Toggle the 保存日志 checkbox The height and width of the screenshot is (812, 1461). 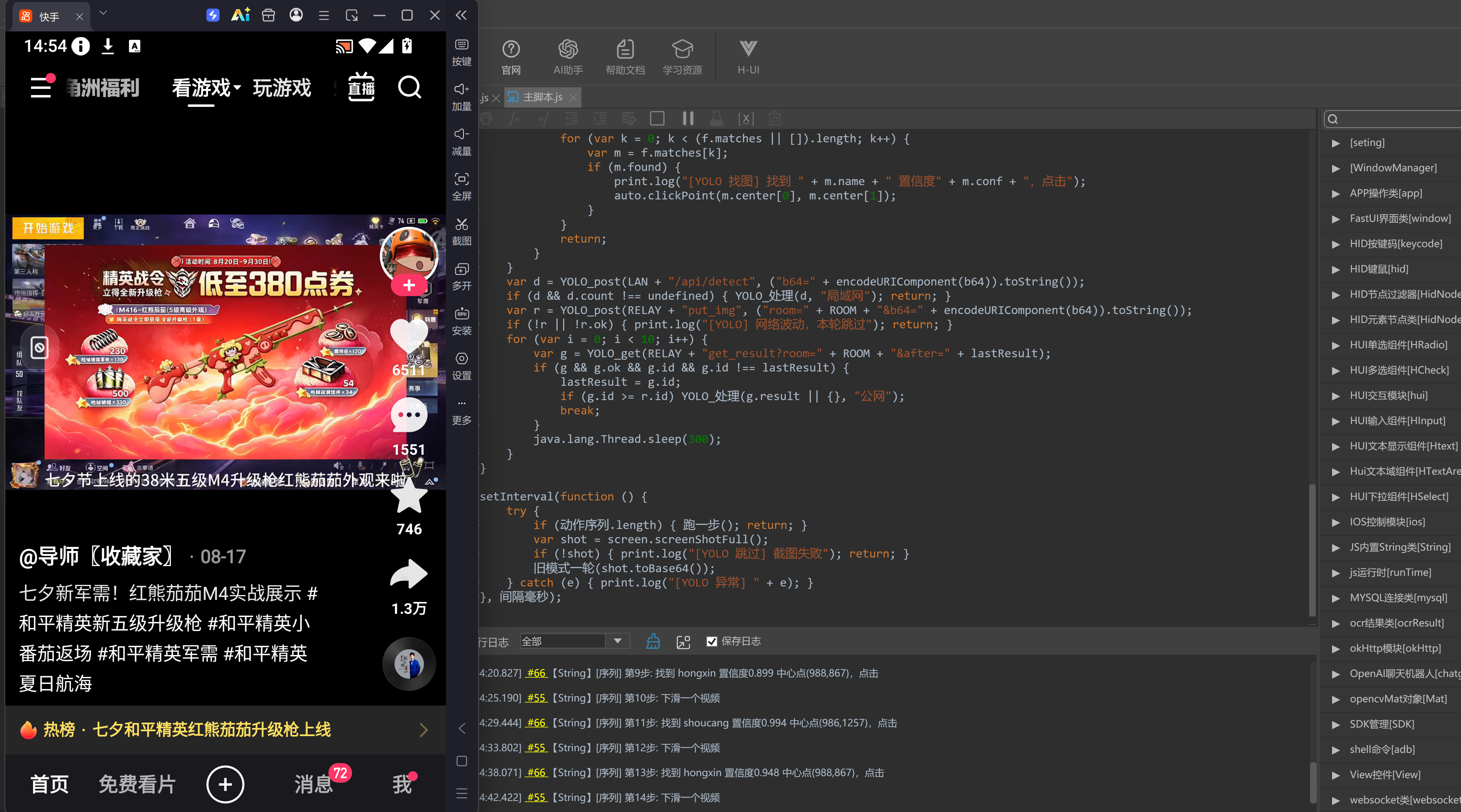click(712, 642)
